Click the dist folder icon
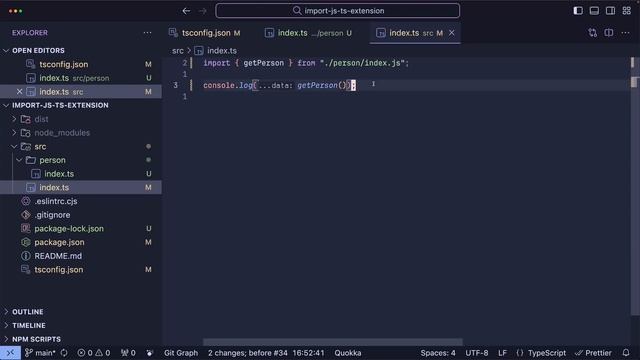 point(26,119)
